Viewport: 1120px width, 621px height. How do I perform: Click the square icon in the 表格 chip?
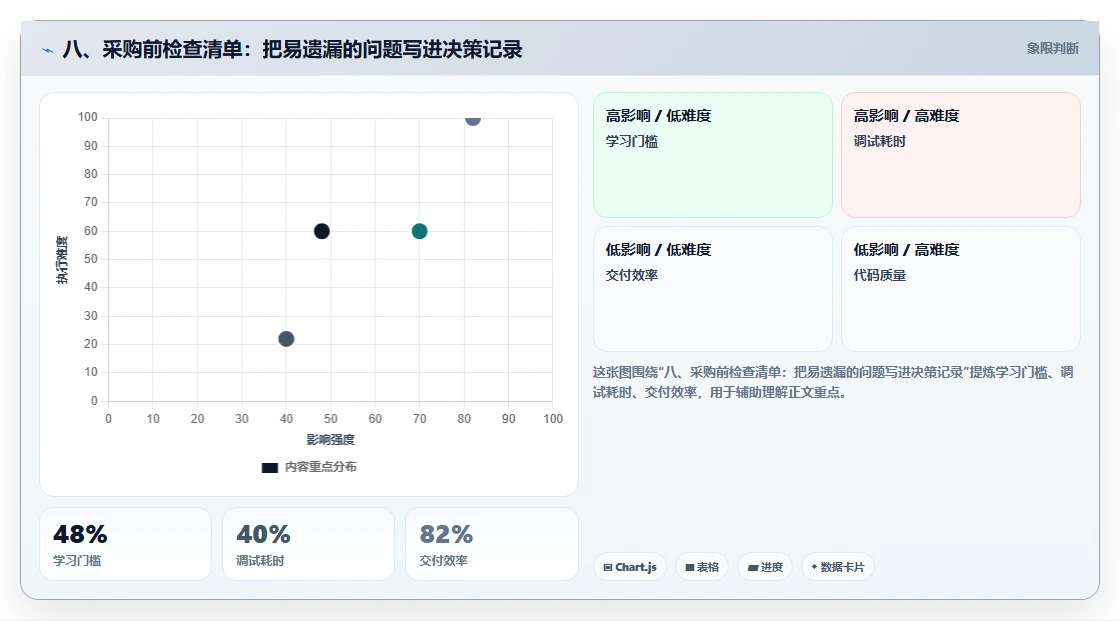click(690, 567)
